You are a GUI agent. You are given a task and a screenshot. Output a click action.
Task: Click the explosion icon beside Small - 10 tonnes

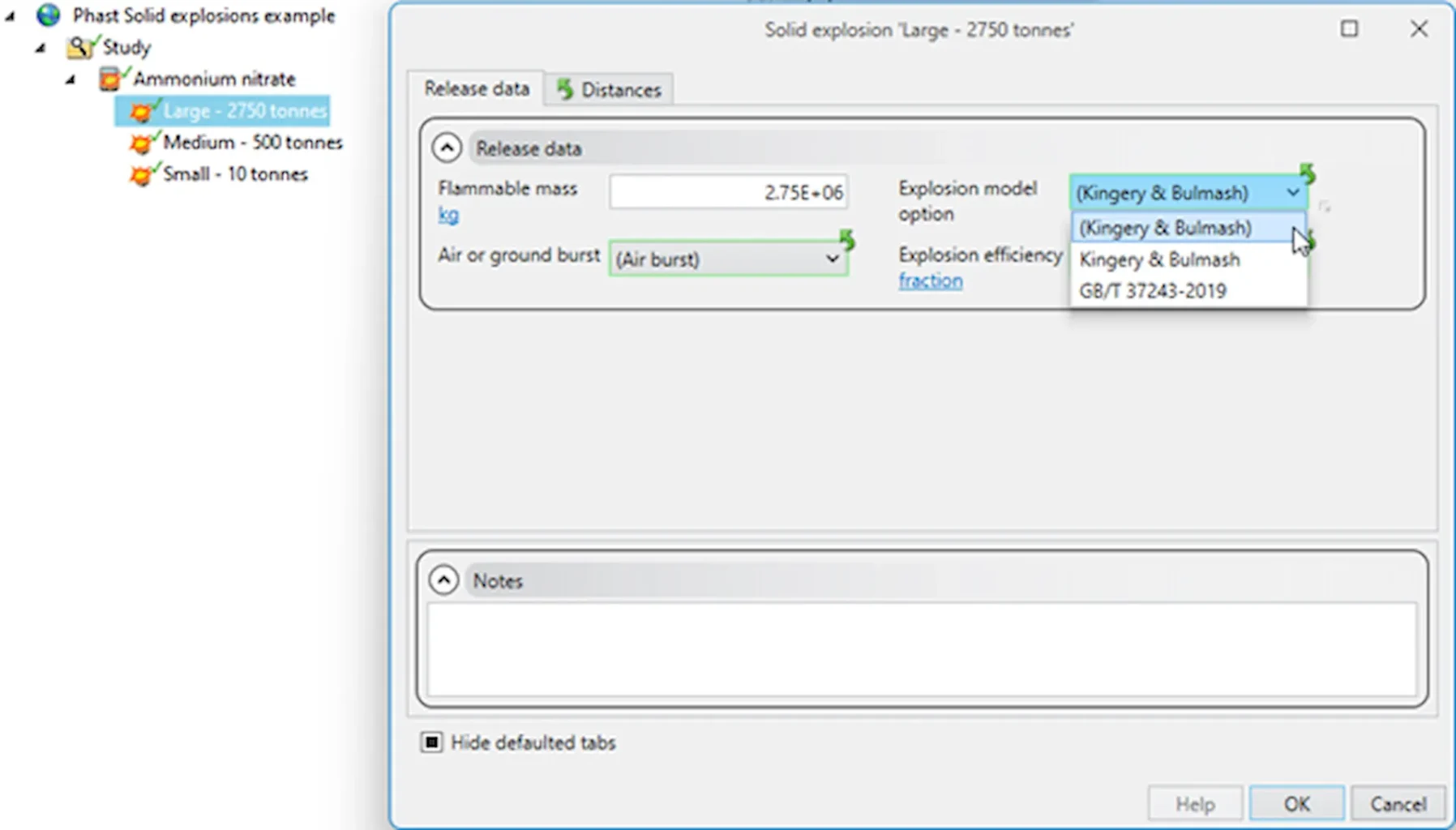141,174
